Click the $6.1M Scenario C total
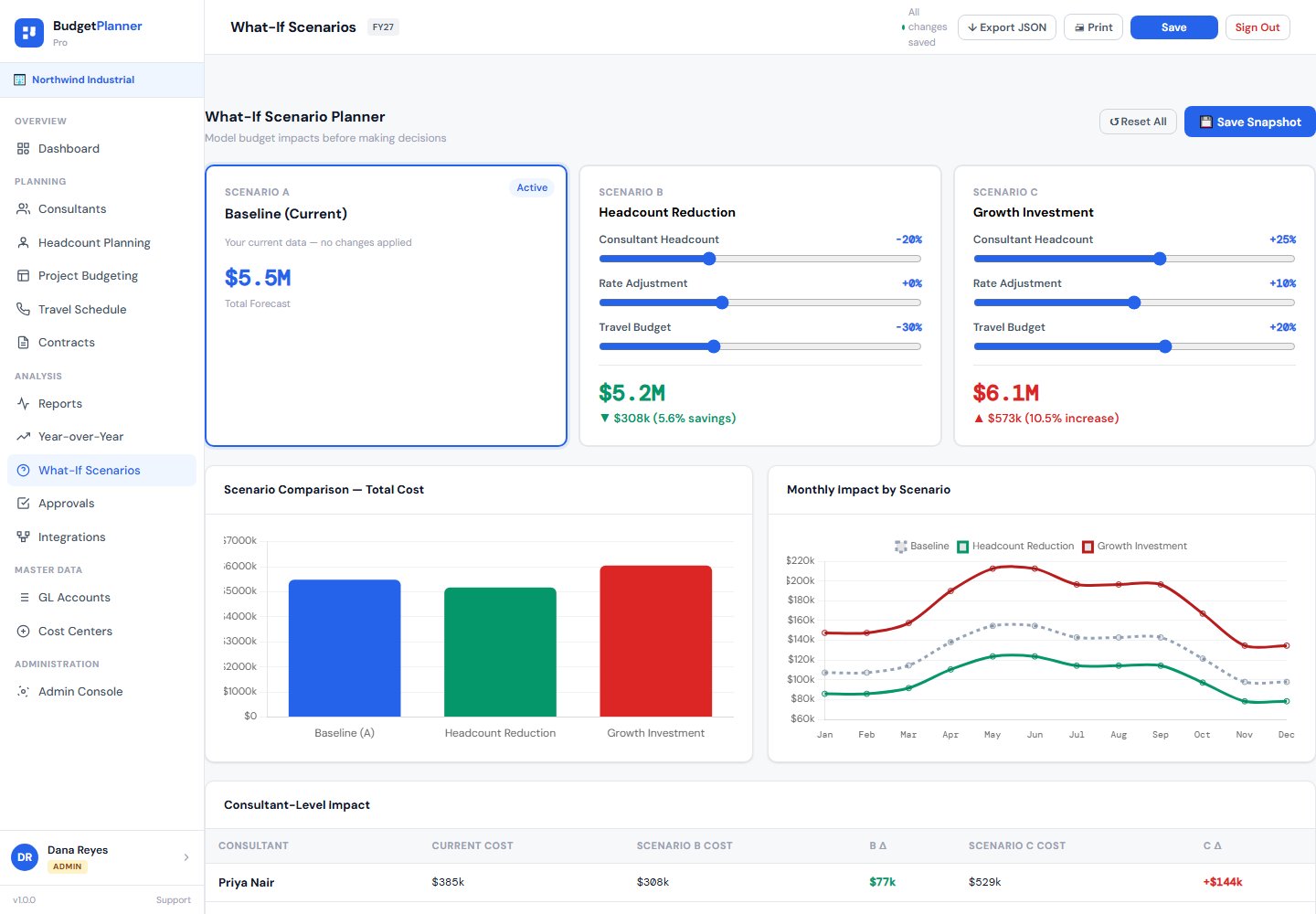 1006,393
